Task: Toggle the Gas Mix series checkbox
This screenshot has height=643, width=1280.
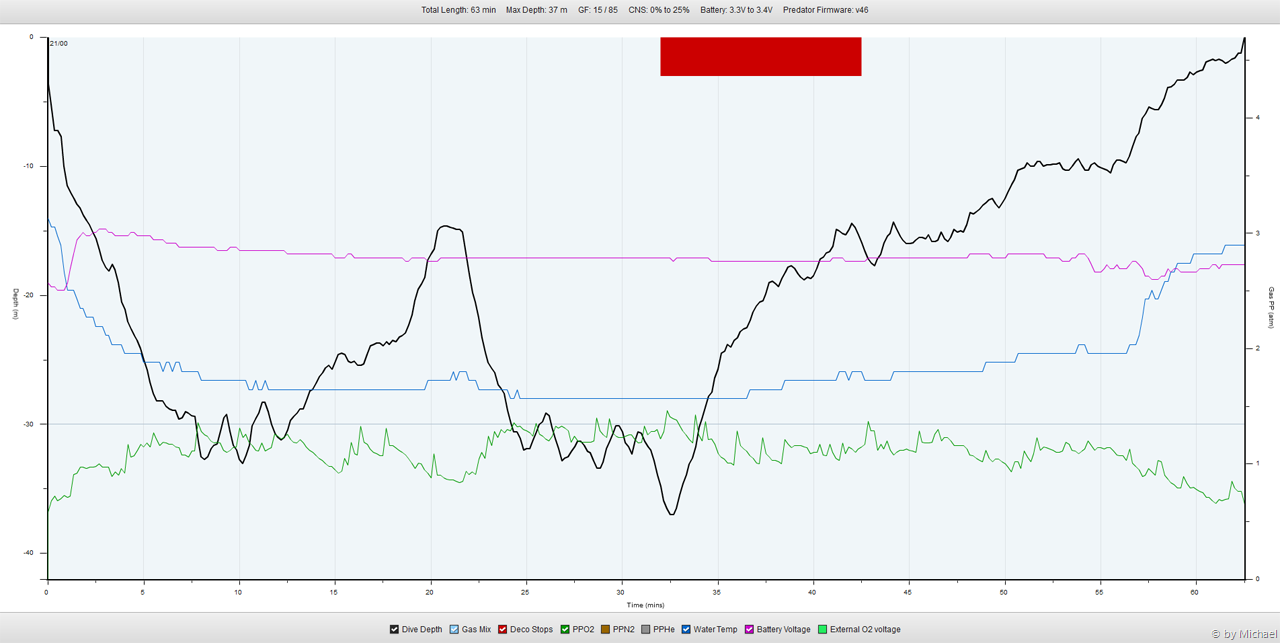Action: 455,630
